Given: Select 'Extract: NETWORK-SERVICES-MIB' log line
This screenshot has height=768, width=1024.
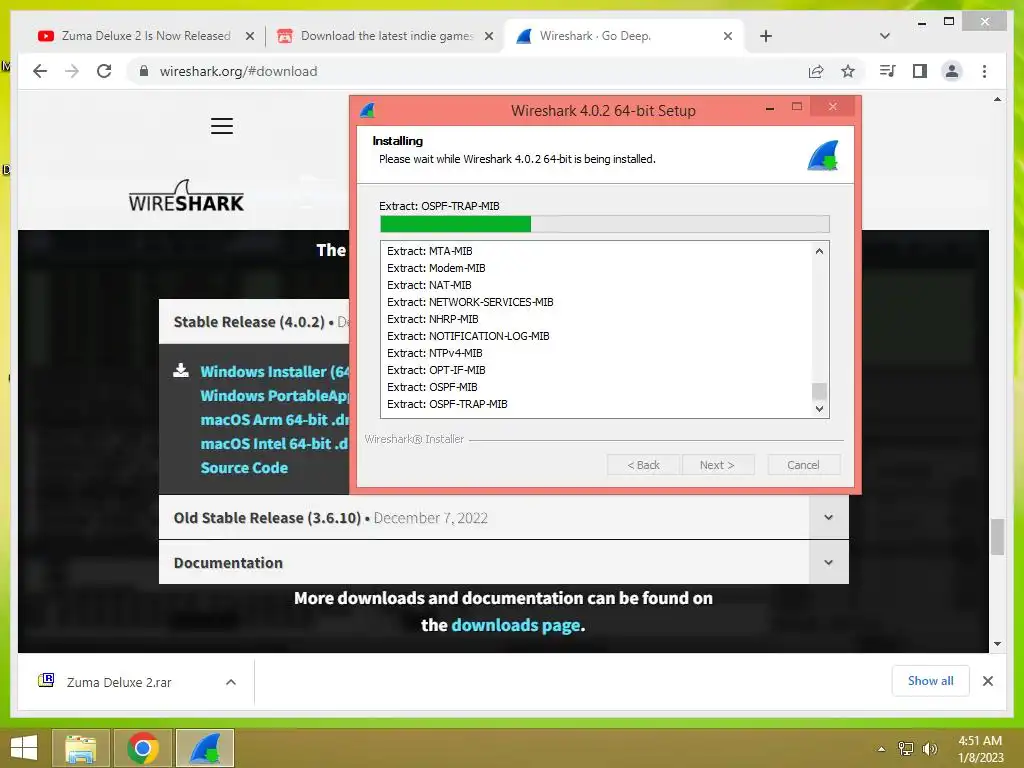Looking at the screenshot, I should (470, 302).
